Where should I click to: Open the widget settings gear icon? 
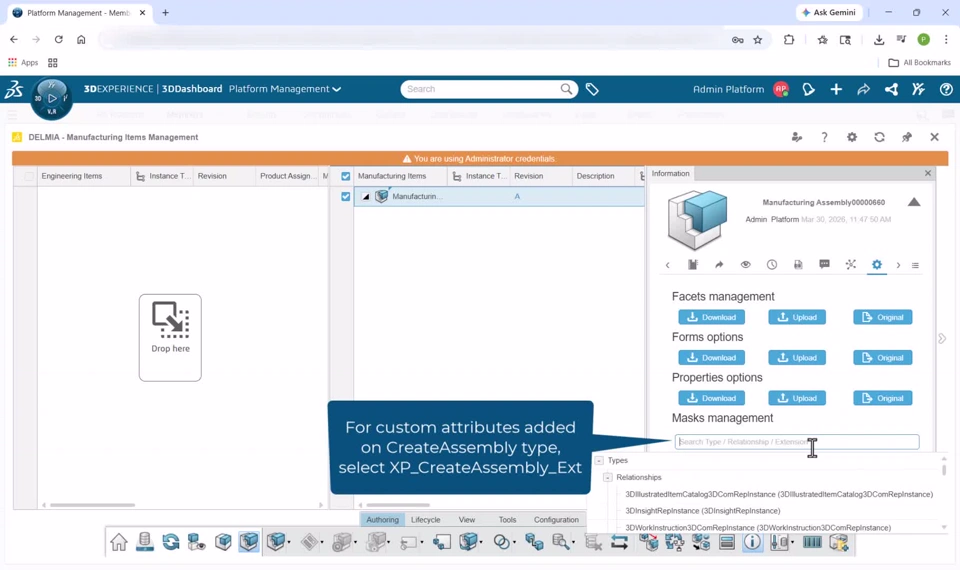tap(852, 137)
